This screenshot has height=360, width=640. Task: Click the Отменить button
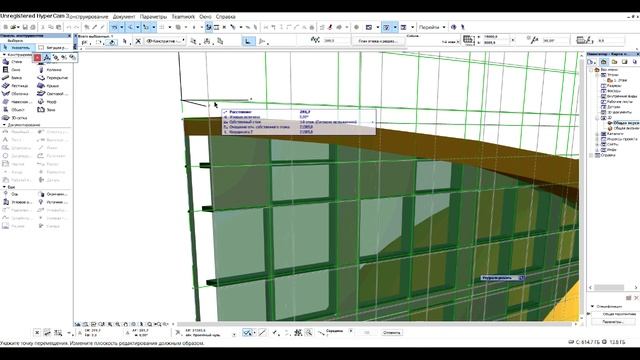[391, 333]
